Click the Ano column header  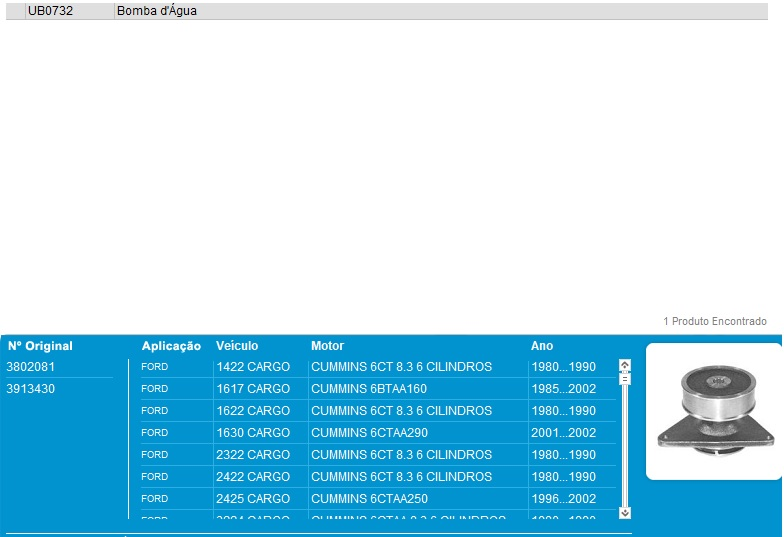click(x=542, y=346)
